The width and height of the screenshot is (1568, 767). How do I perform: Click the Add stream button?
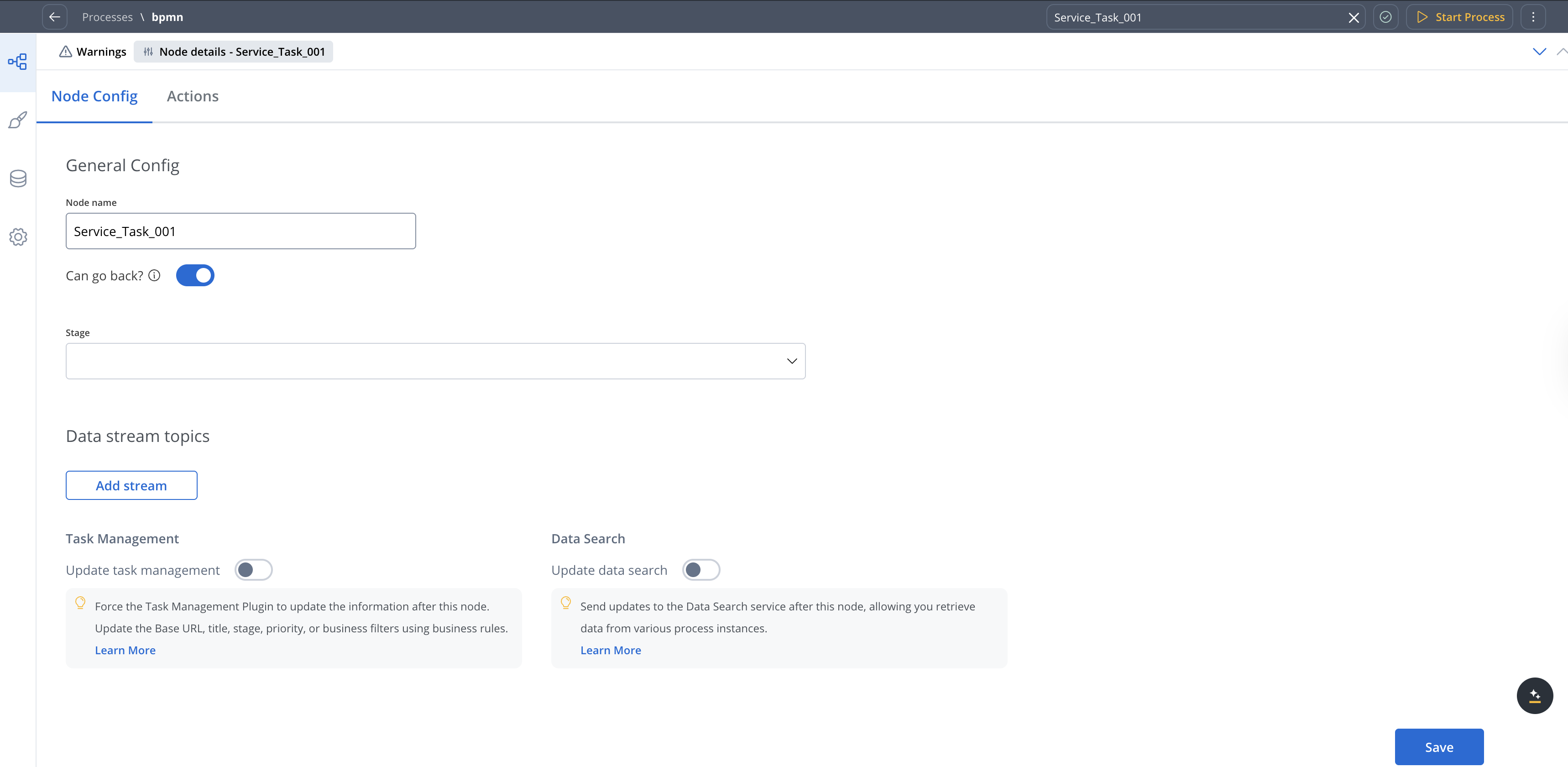click(131, 485)
